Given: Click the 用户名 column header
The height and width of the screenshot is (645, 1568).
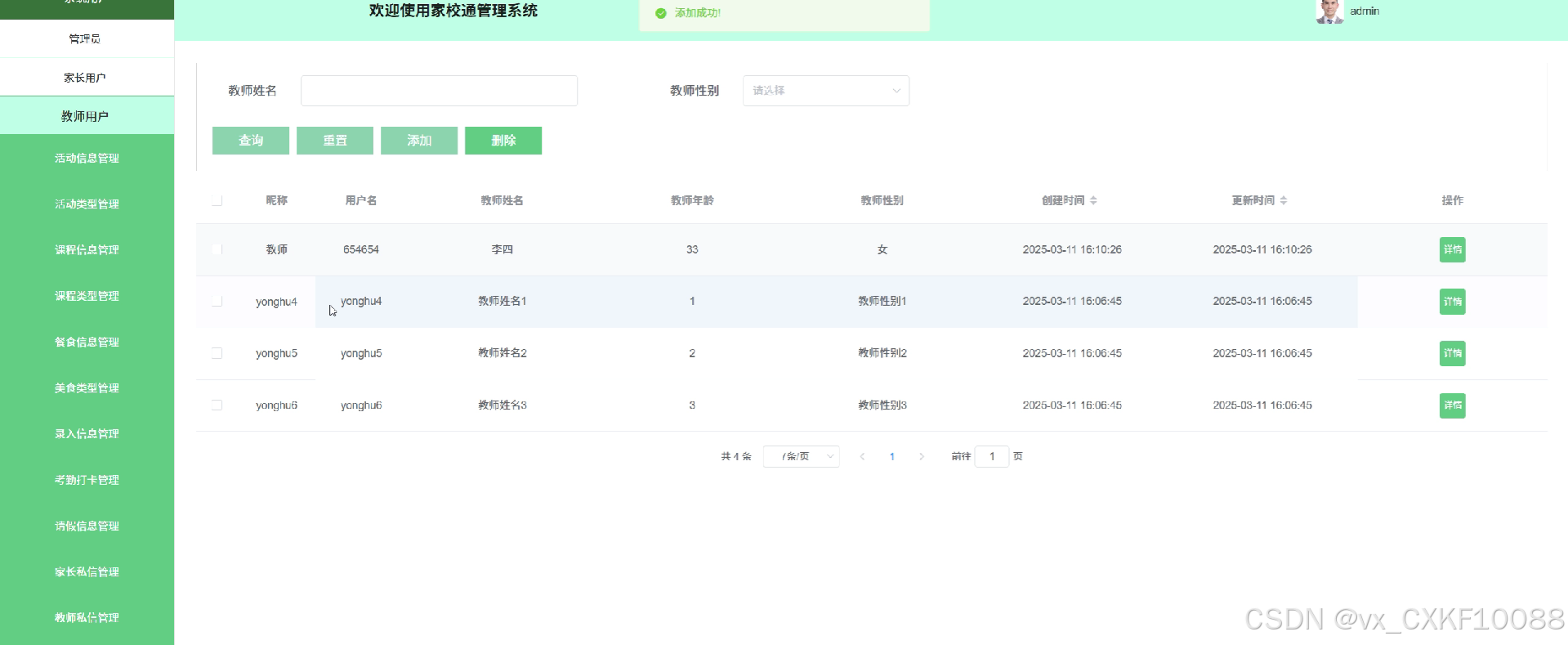Looking at the screenshot, I should point(361,200).
